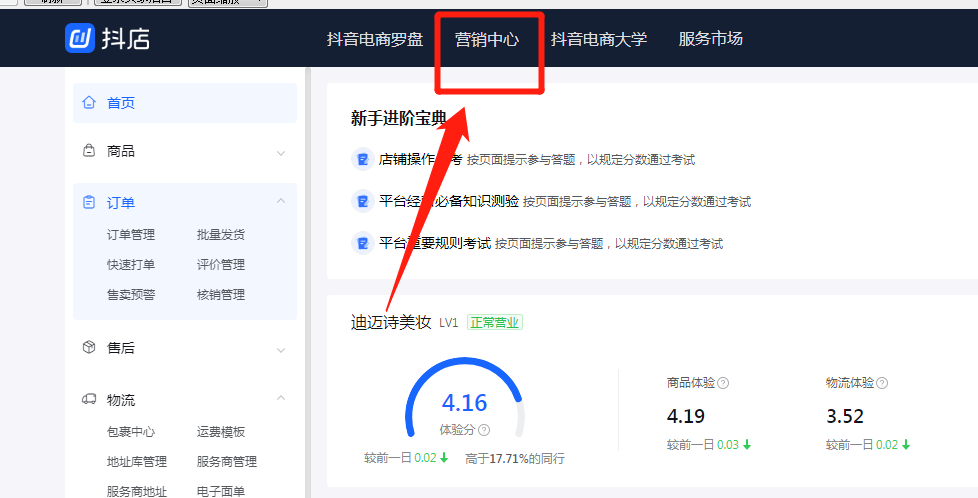Viewport: 978px width, 498px height.
Task: Click the 新手进阶宝典 heading
Action: pos(399,118)
